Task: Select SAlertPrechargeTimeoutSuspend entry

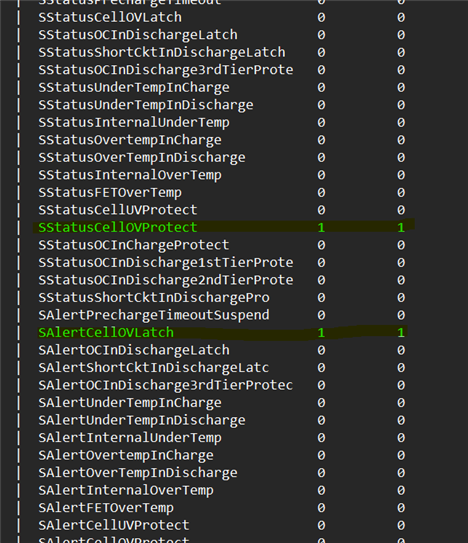Action: coord(154,315)
